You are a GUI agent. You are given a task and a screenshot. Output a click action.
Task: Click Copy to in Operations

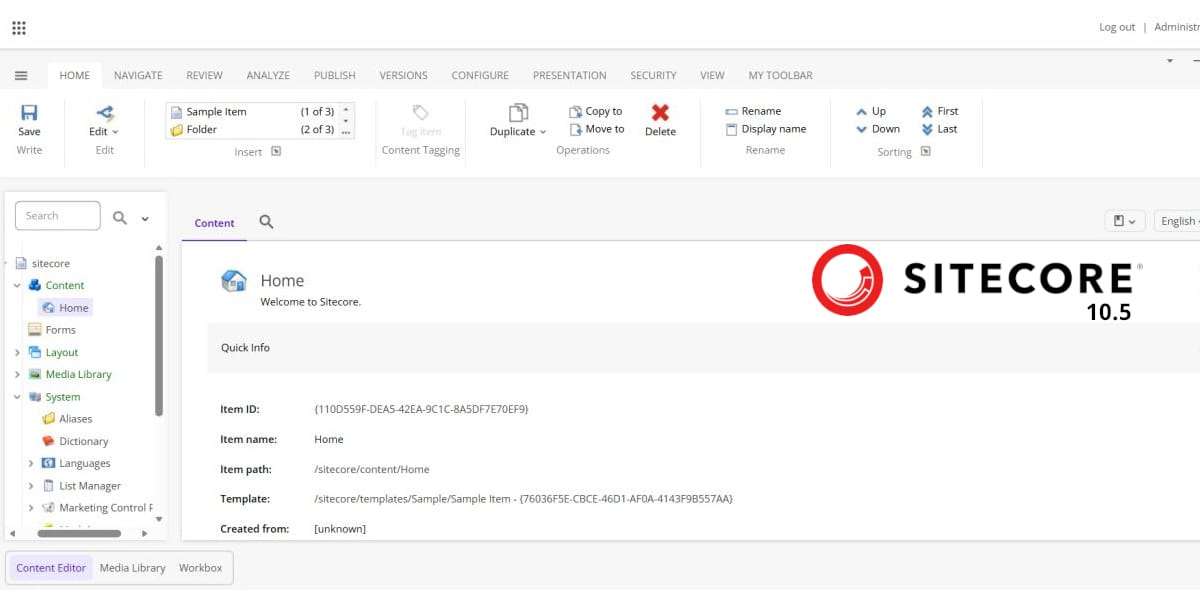pyautogui.click(x=595, y=112)
